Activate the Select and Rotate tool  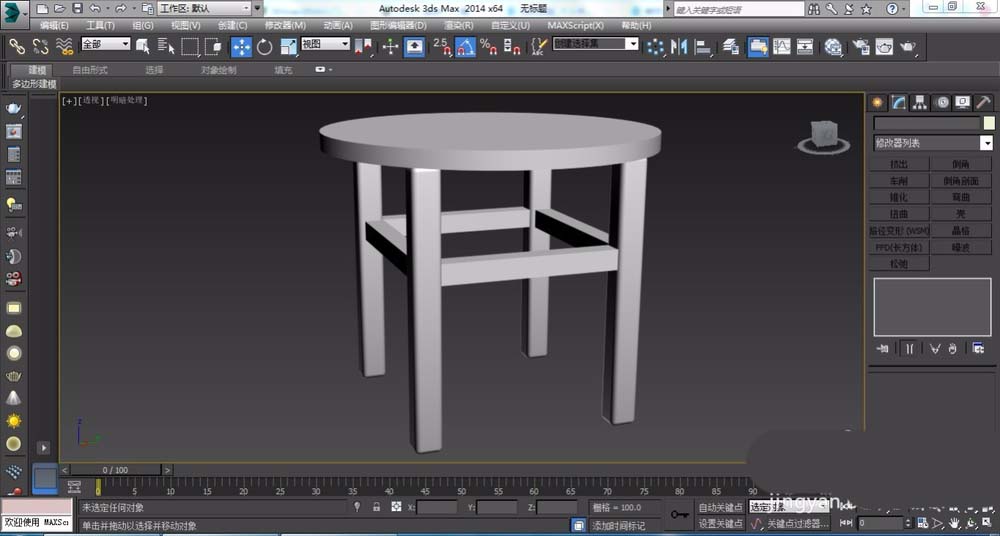click(x=265, y=47)
